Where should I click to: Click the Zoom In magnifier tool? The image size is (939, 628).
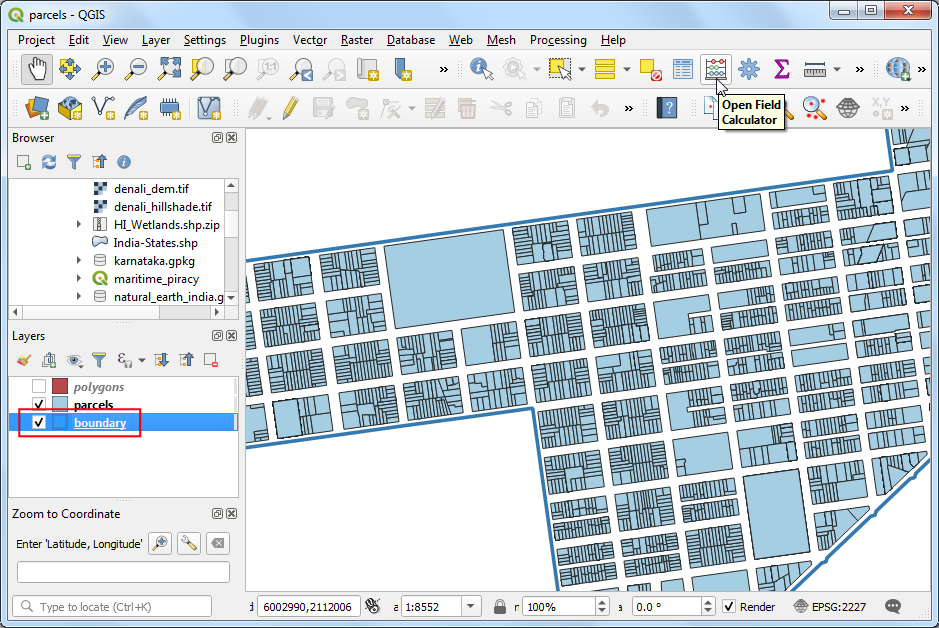(x=103, y=69)
